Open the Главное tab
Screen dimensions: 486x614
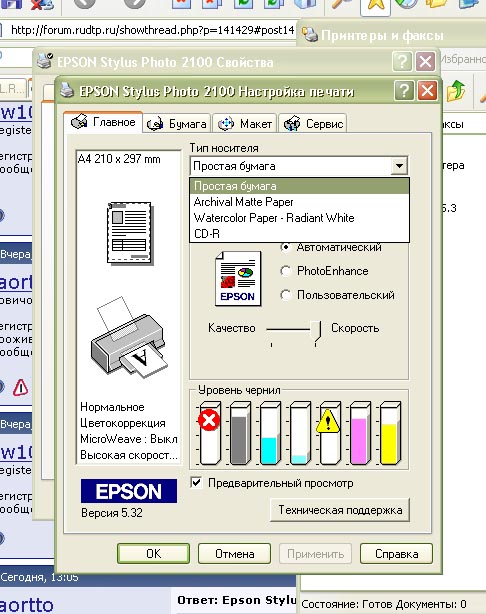click(x=103, y=122)
